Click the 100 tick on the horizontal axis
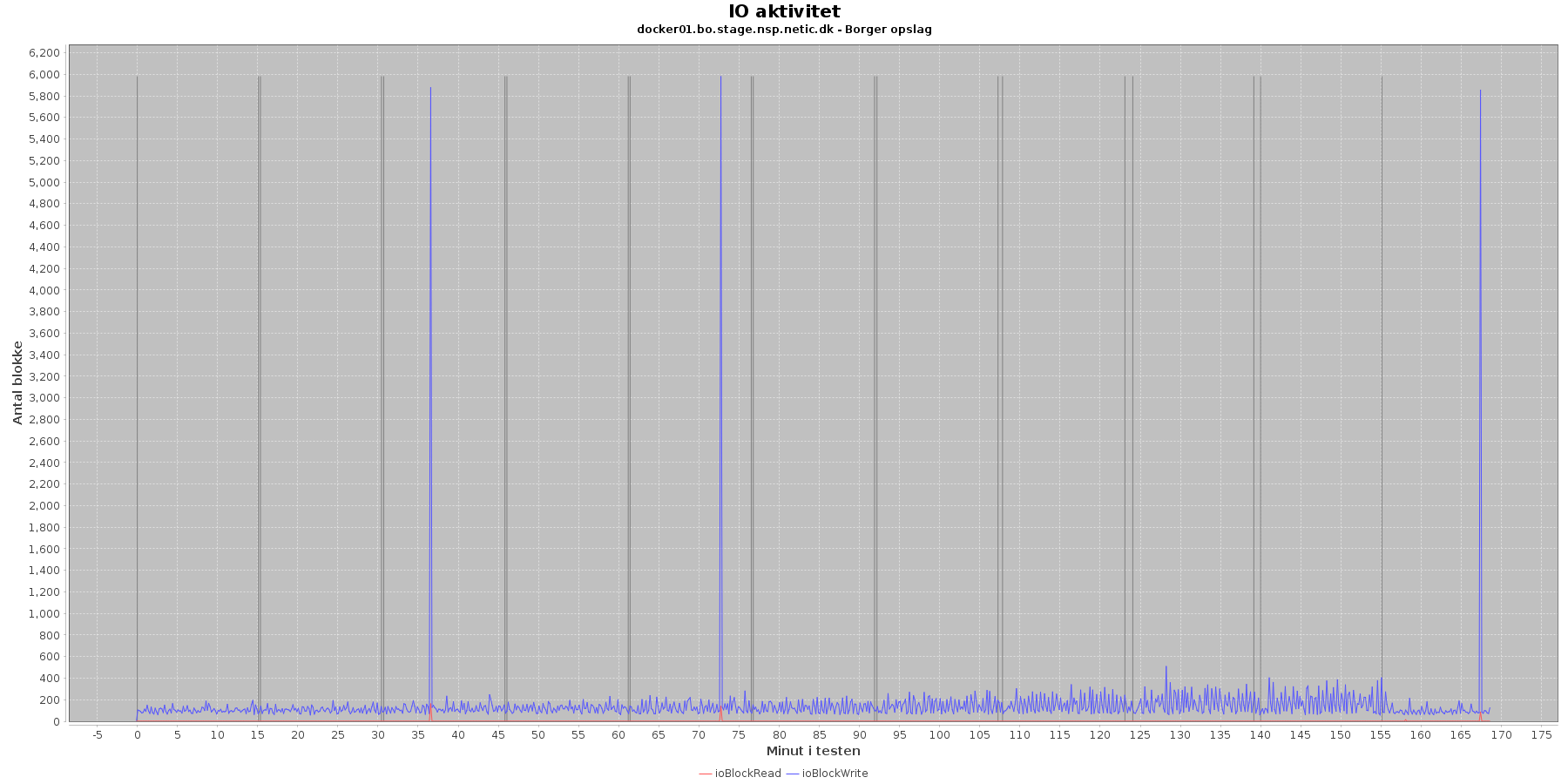Screen dimensions: 1568x784 [x=939, y=735]
